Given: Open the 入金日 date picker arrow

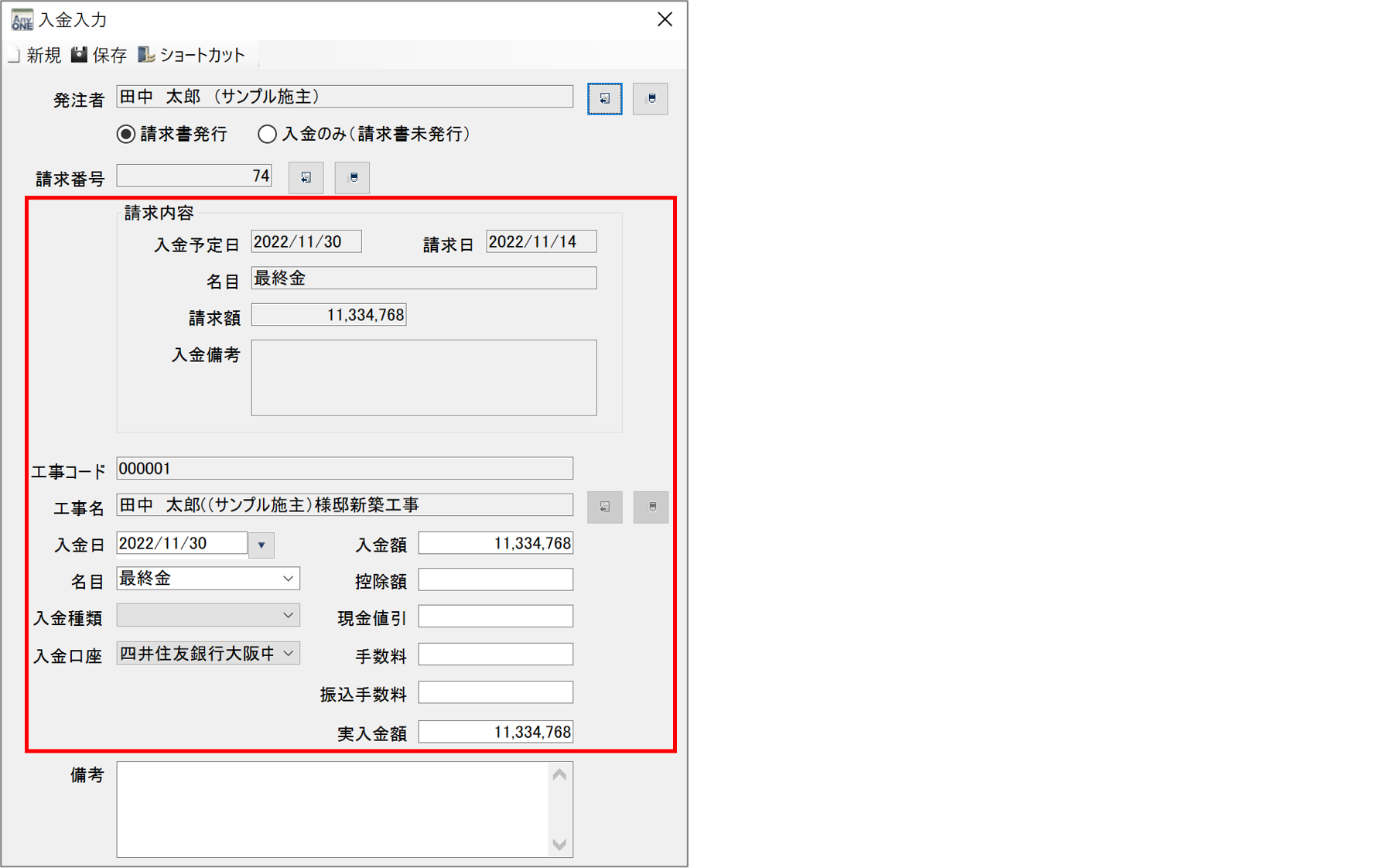Looking at the screenshot, I should click(261, 545).
